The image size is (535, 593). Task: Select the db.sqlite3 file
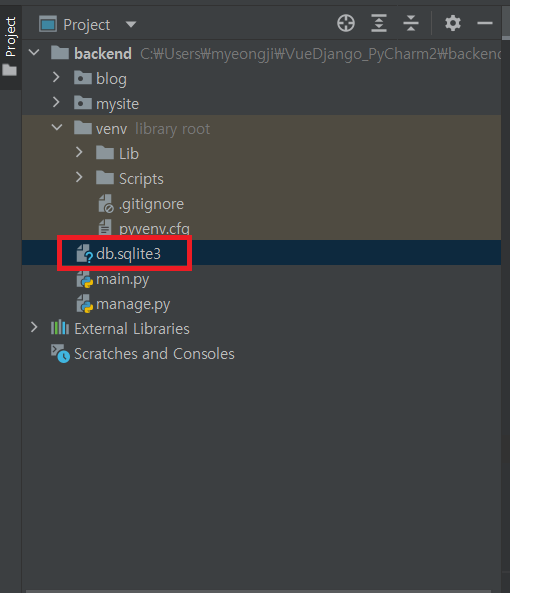click(128, 254)
